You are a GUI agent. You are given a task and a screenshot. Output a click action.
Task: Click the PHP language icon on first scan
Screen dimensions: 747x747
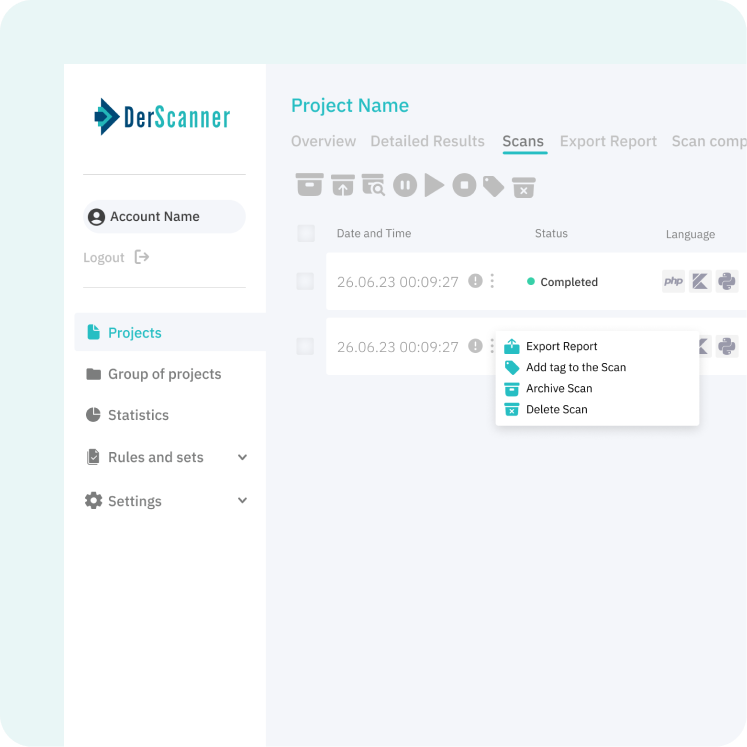point(674,282)
